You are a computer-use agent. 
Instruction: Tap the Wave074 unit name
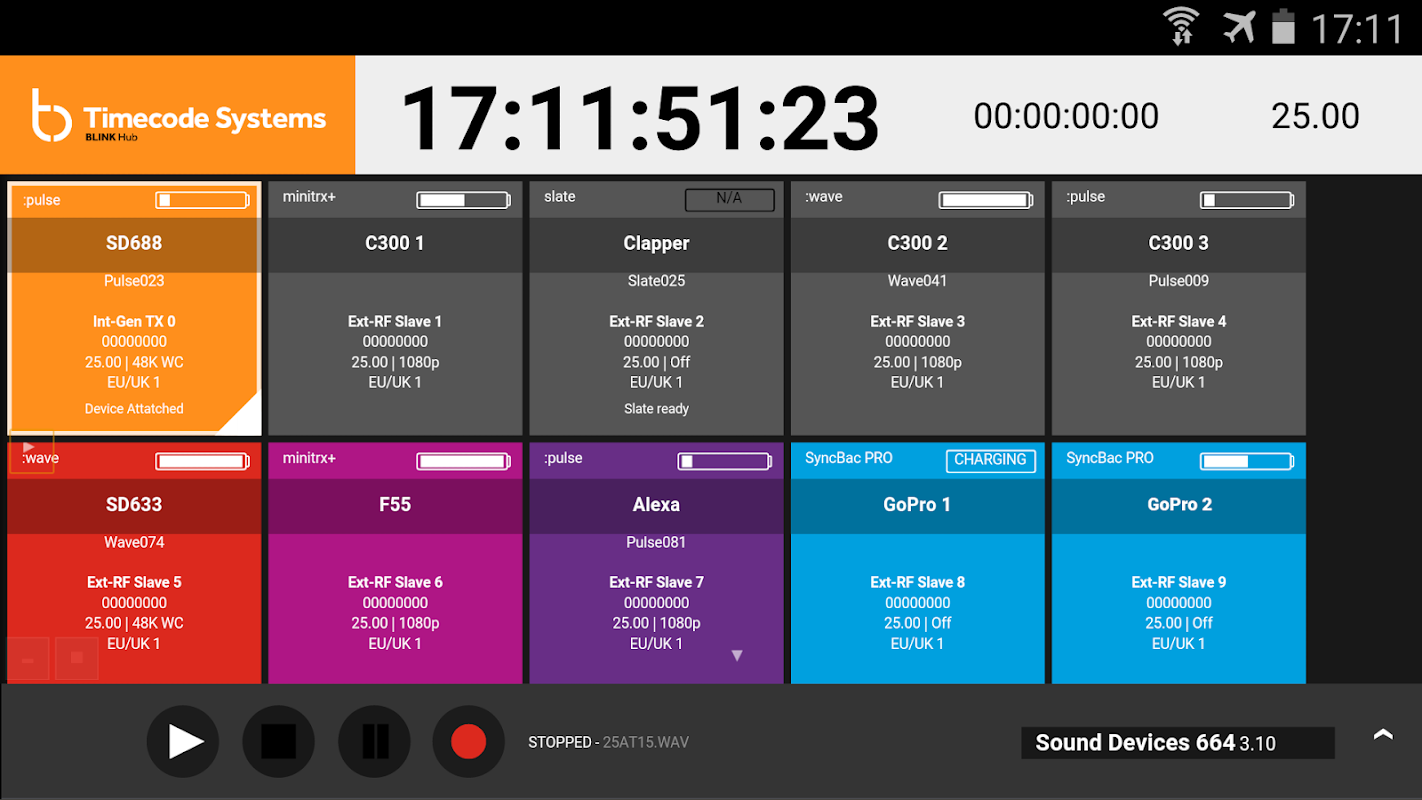coord(134,542)
